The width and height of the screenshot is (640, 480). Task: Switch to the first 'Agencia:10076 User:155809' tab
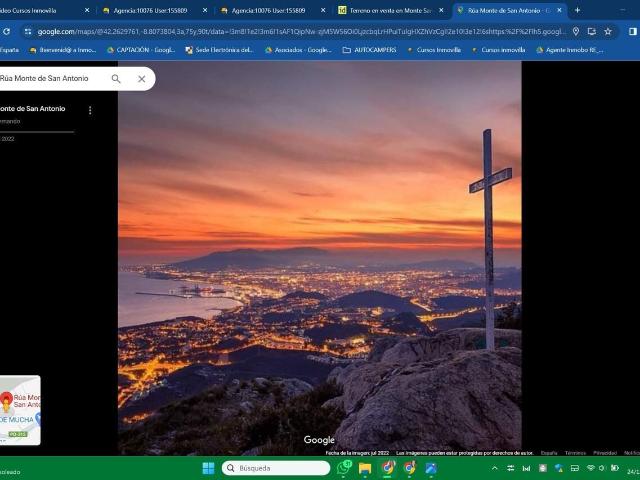point(150,10)
